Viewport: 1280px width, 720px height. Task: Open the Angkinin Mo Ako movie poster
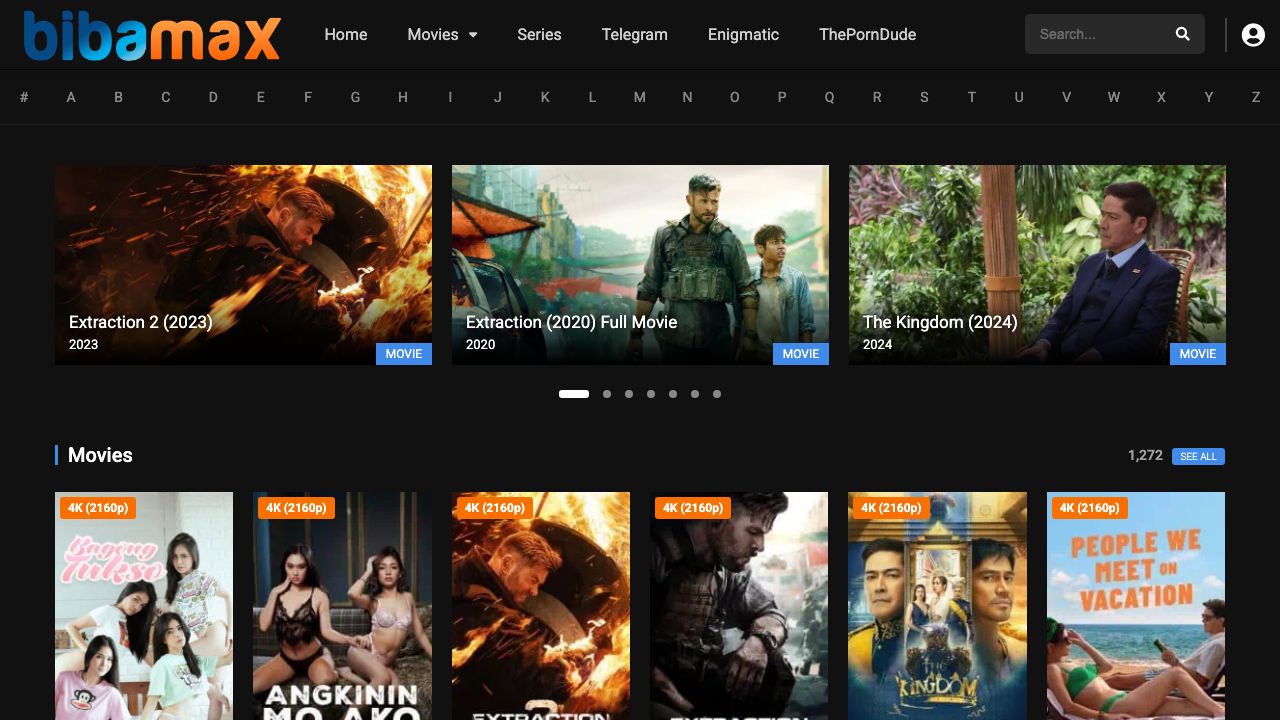click(342, 606)
